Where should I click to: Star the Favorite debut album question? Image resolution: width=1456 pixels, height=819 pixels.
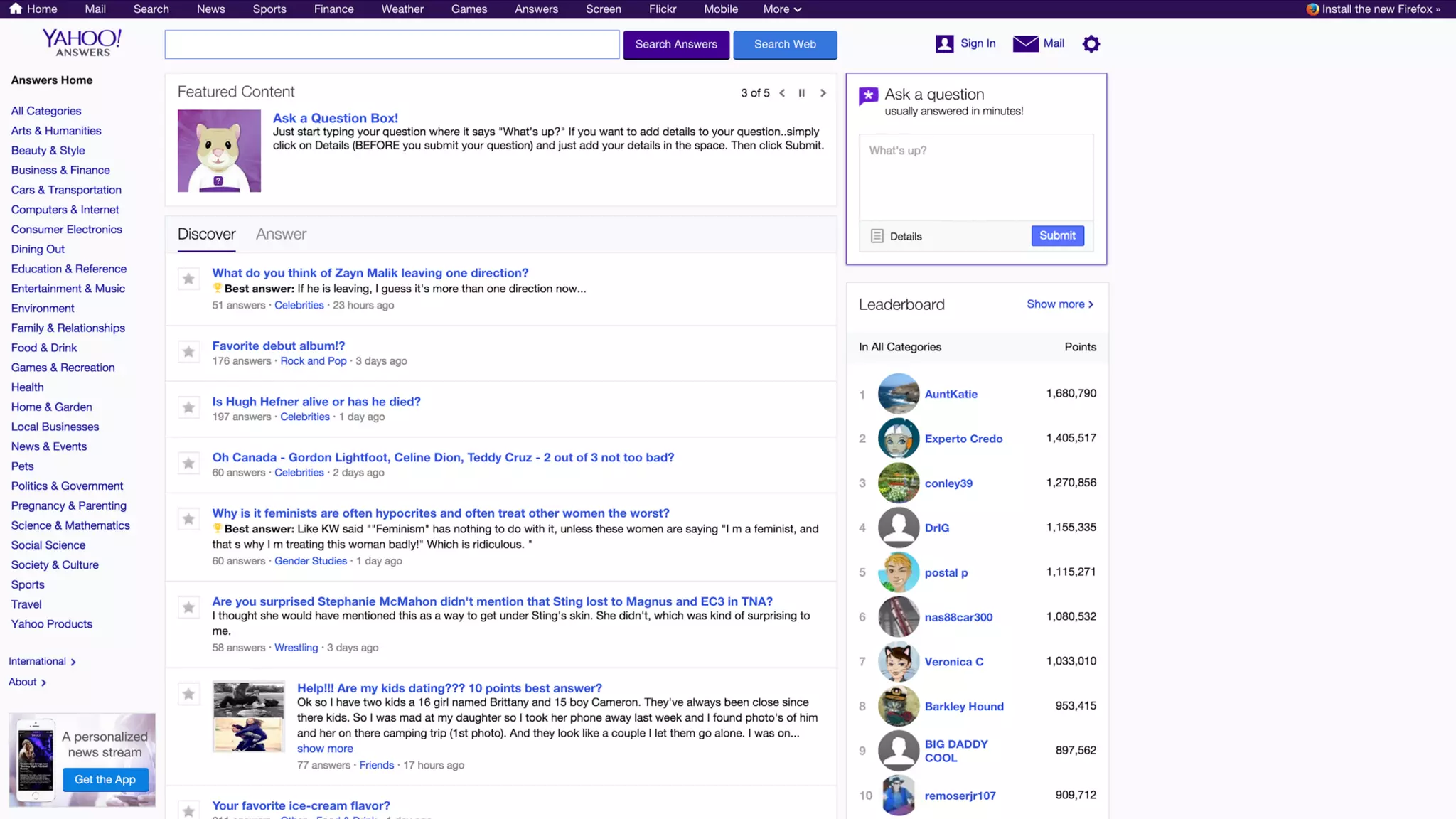tap(188, 352)
